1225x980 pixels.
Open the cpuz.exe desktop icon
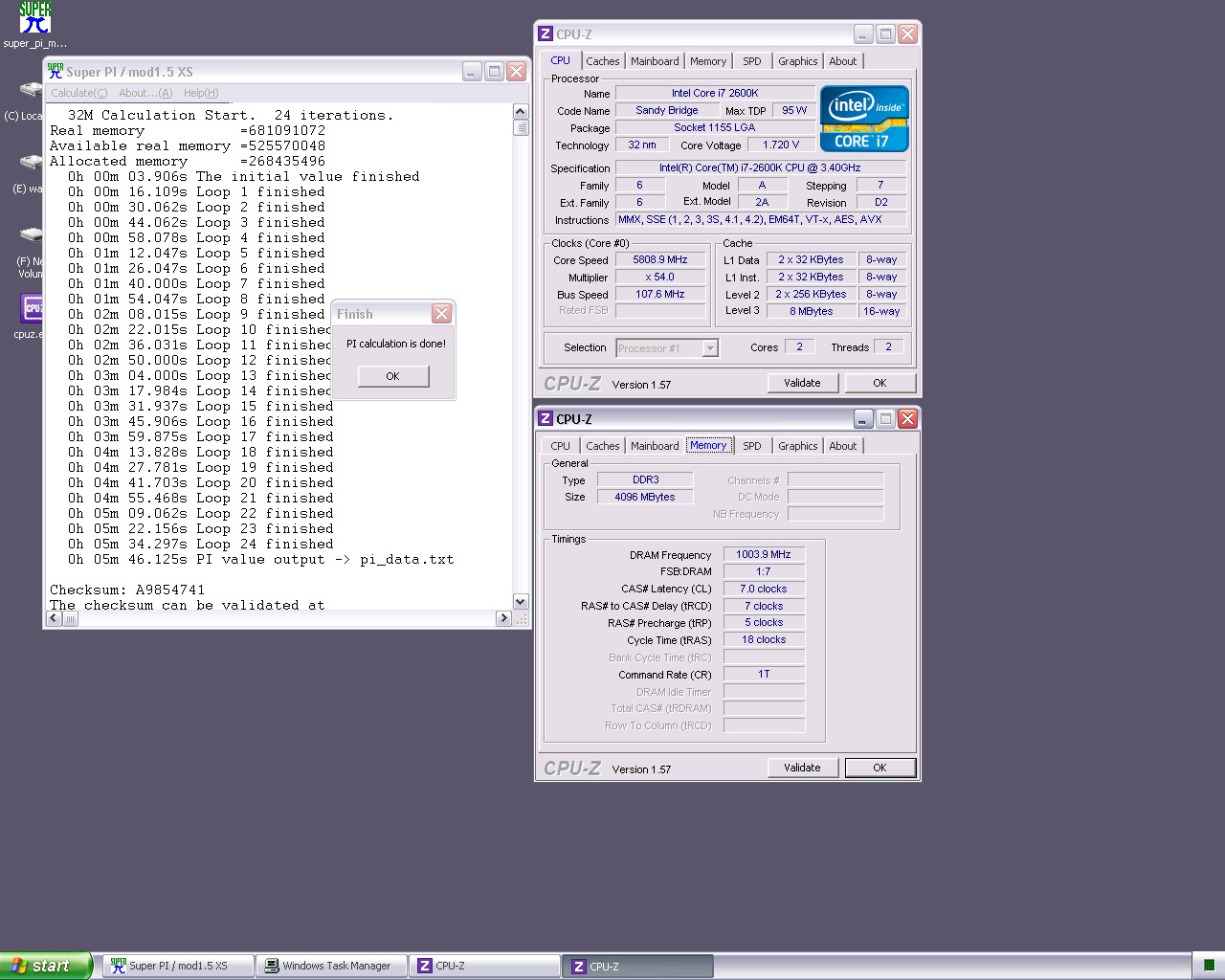(x=32, y=309)
